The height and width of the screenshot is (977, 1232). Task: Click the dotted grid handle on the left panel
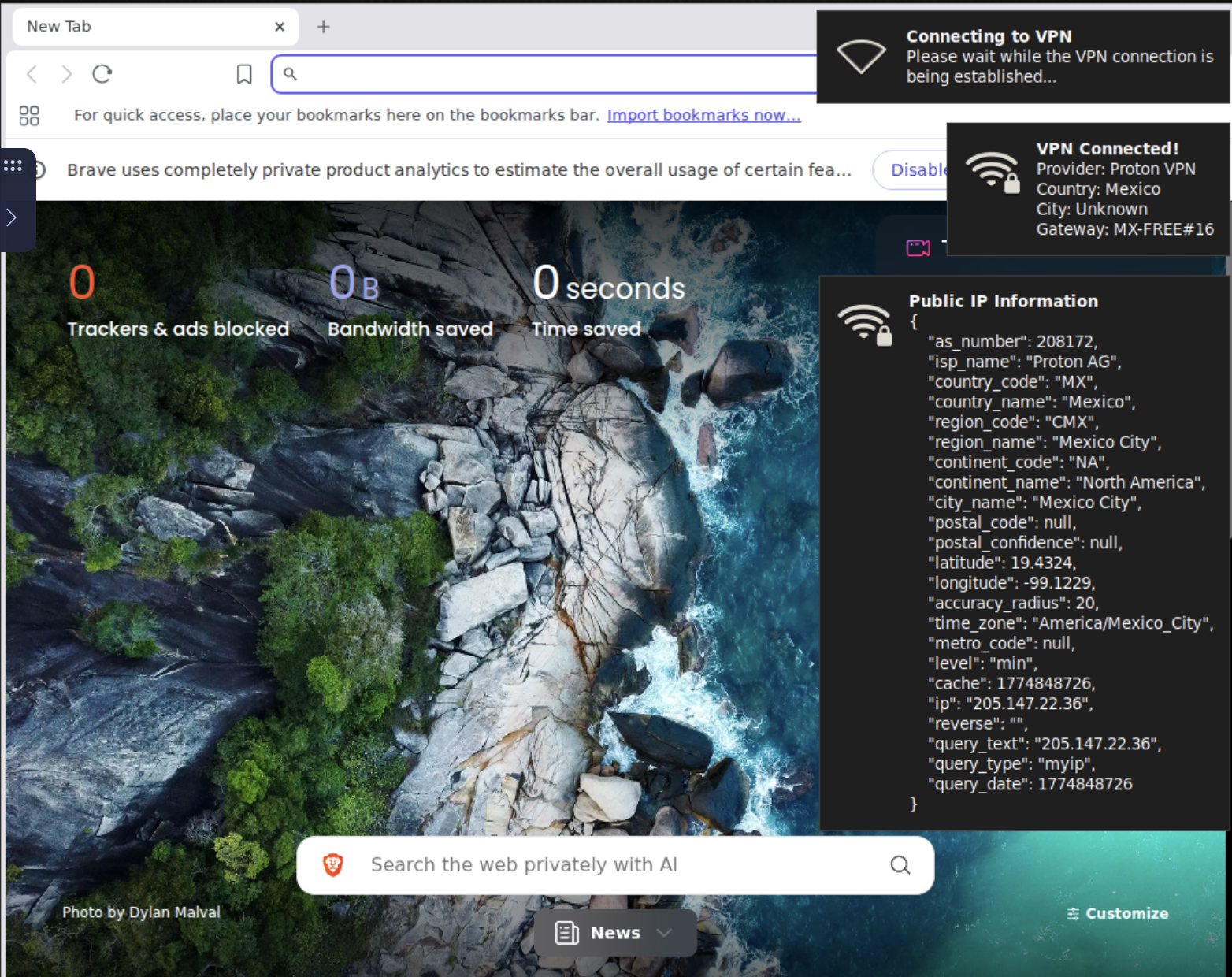[x=13, y=165]
